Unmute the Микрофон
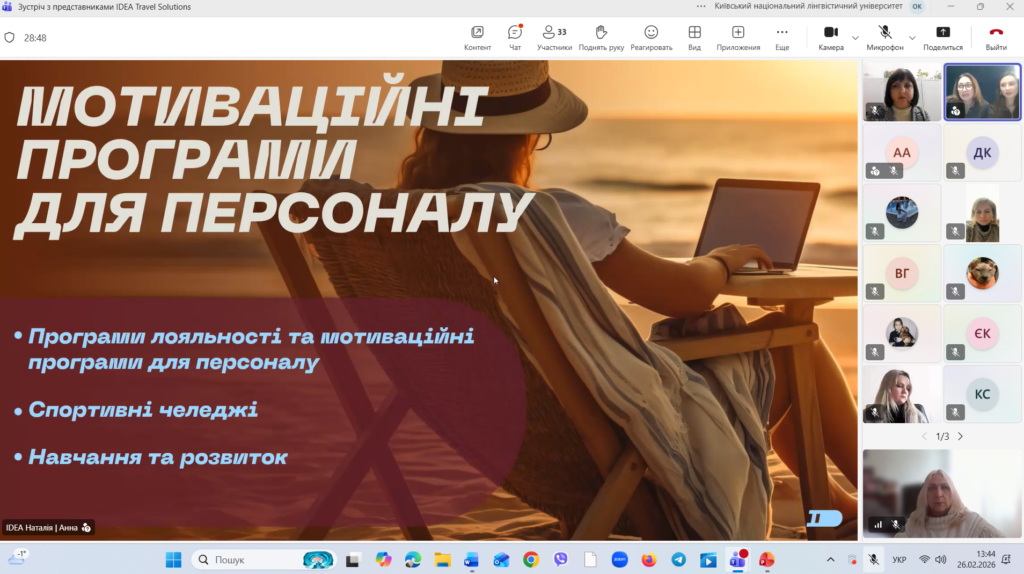Screen dimensions: 1024x574 885,37
